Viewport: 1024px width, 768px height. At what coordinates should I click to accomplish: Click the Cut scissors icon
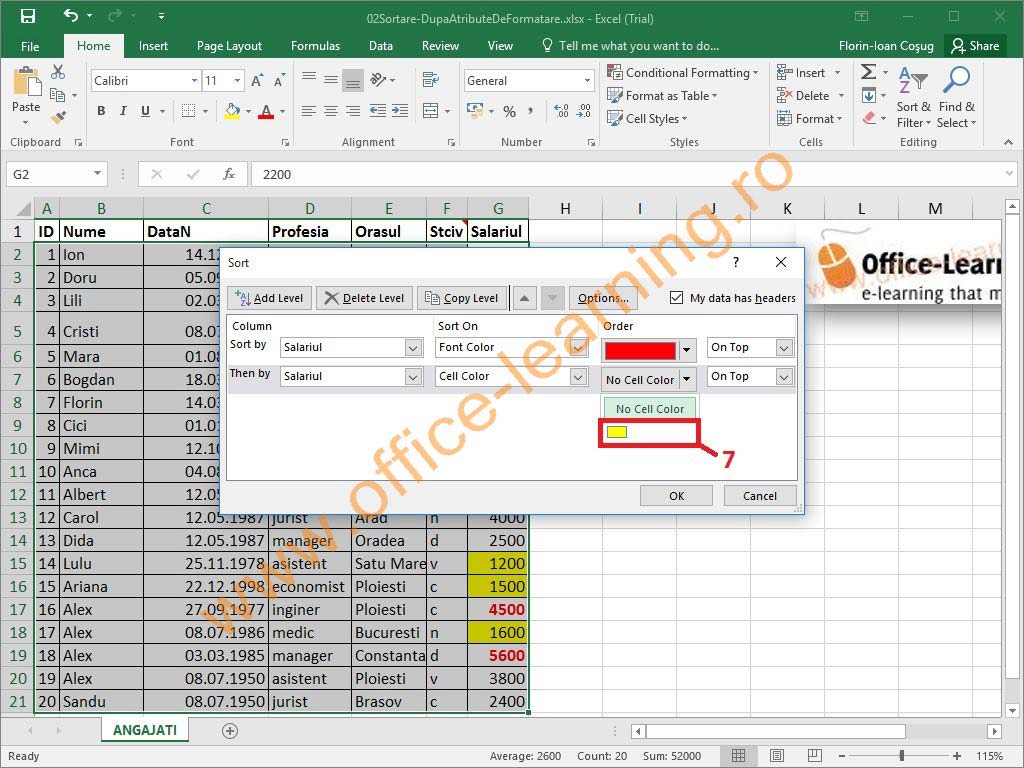coord(57,72)
